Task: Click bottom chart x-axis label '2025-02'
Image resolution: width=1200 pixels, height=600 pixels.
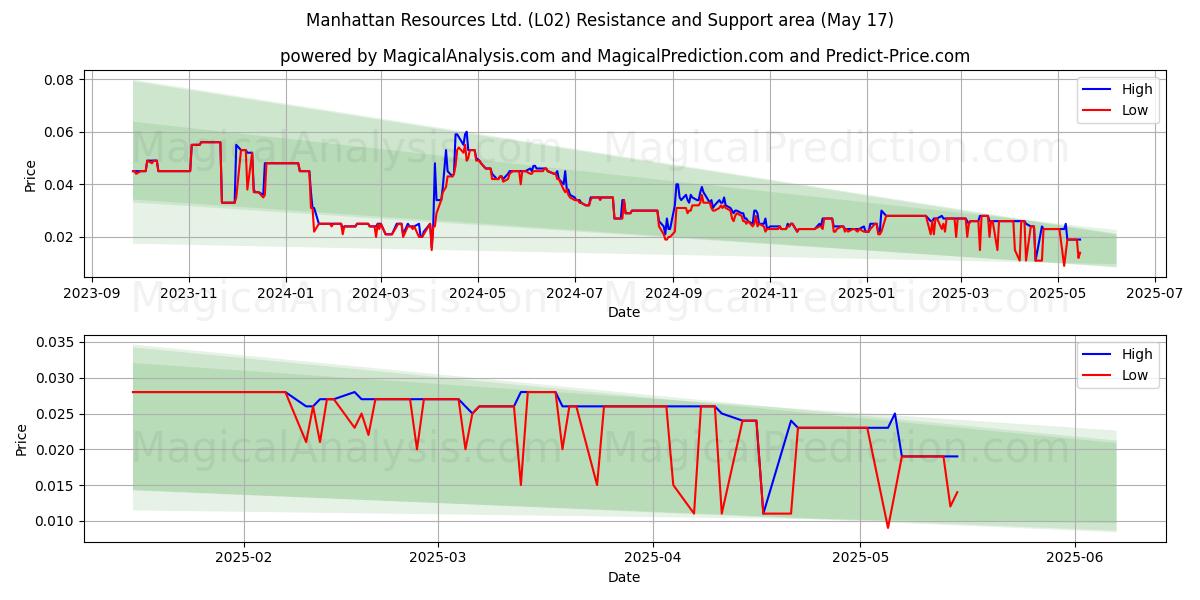Action: [x=244, y=559]
